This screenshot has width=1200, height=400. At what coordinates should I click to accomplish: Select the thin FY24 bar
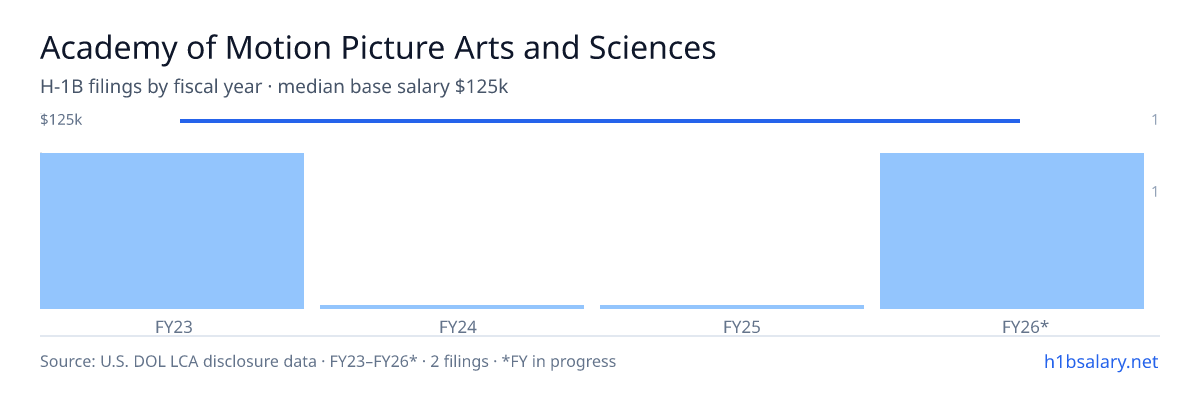(452, 307)
